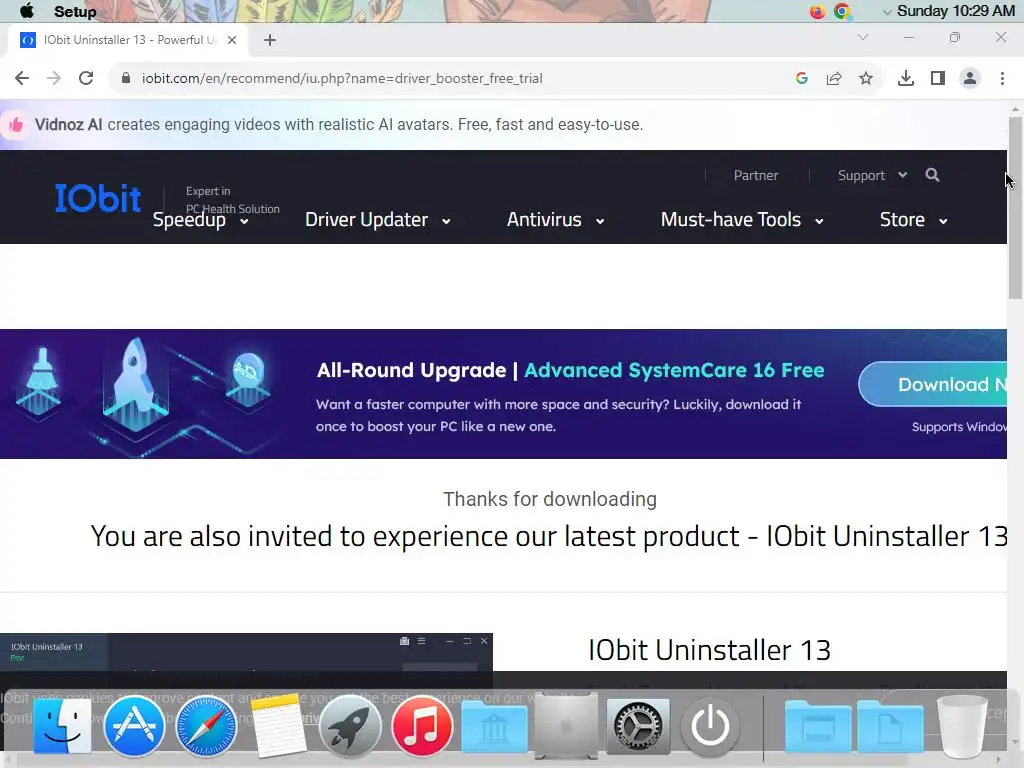
Task: Click the page vertical scrollbar thumb
Action: [1015, 208]
